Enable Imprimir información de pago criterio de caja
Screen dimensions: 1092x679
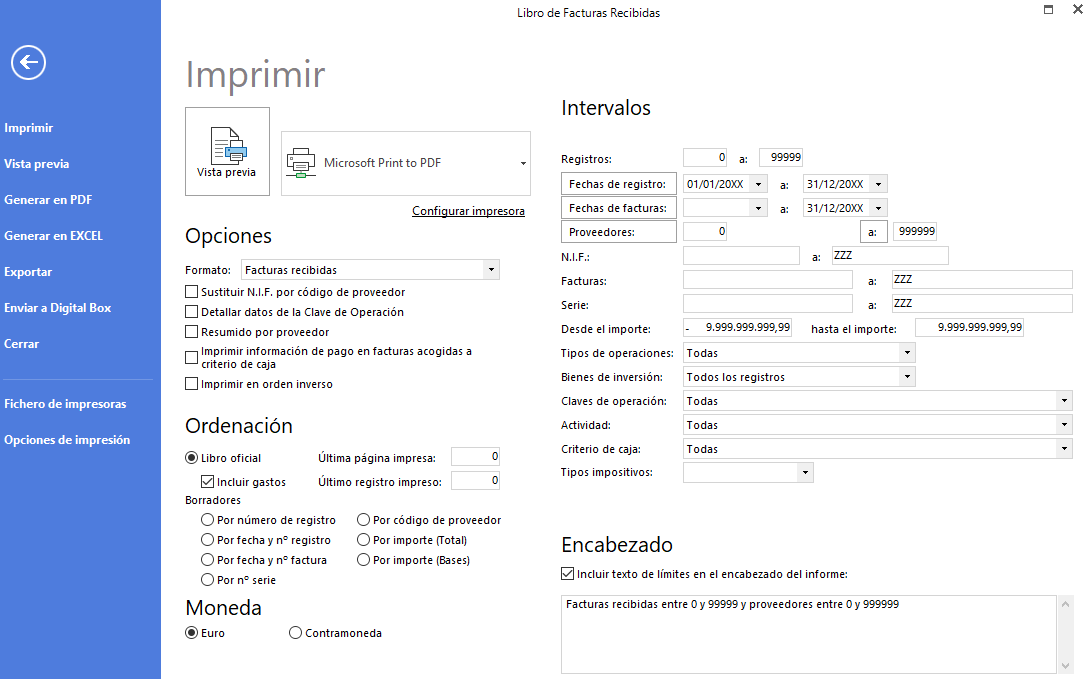[x=192, y=357]
